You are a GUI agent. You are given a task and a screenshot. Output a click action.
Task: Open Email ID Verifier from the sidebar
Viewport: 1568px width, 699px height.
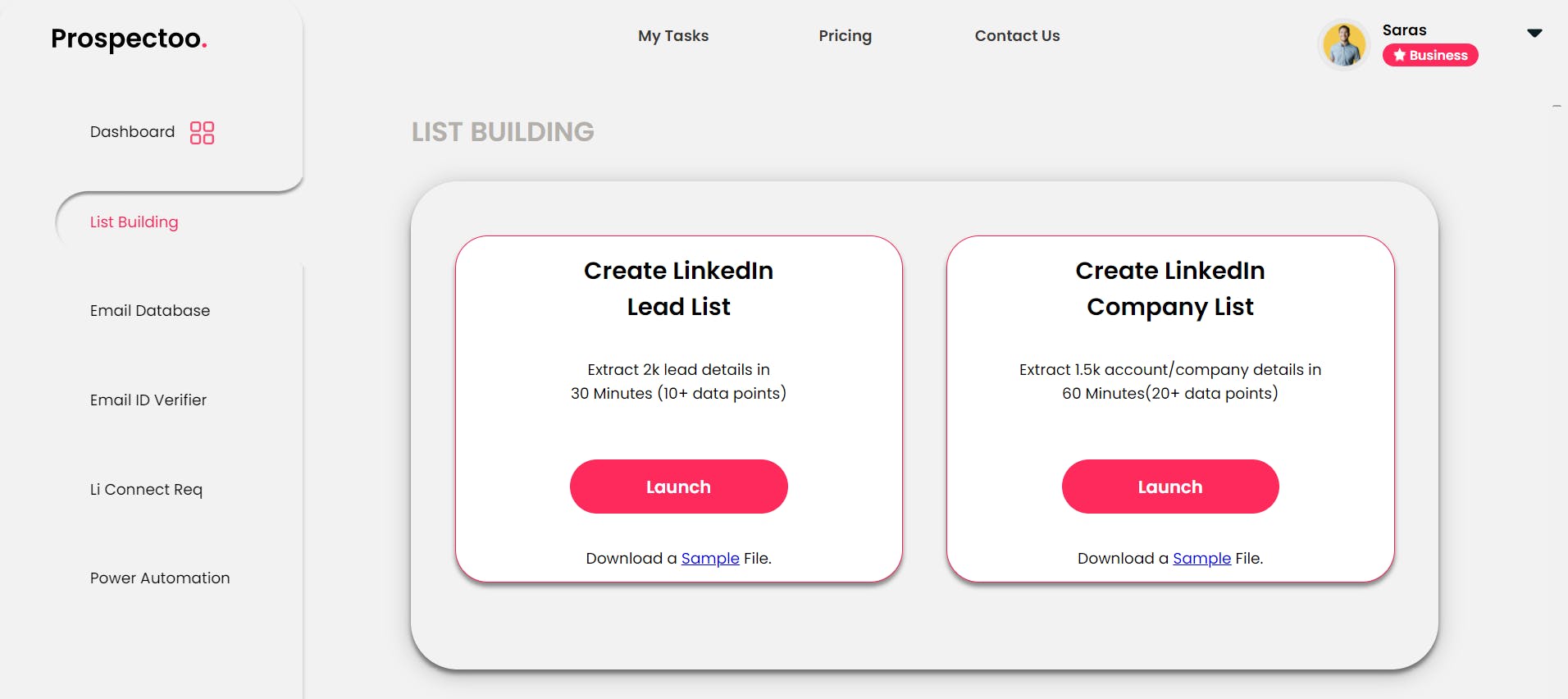coord(148,400)
